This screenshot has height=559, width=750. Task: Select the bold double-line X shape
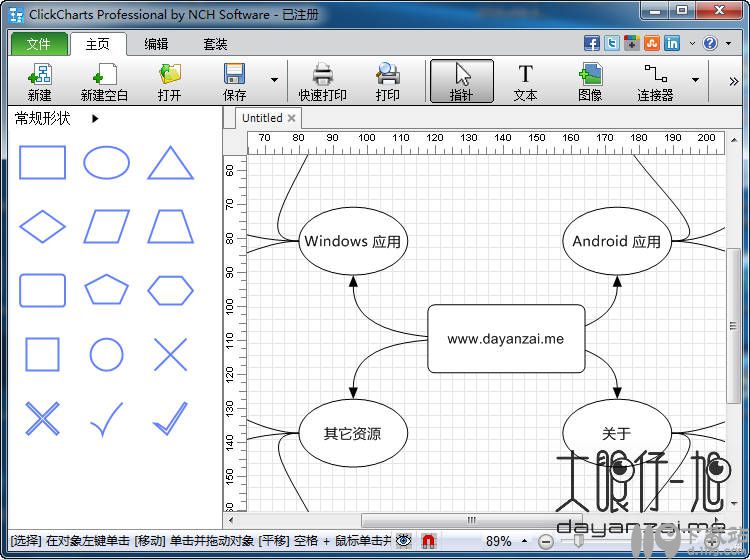43,418
